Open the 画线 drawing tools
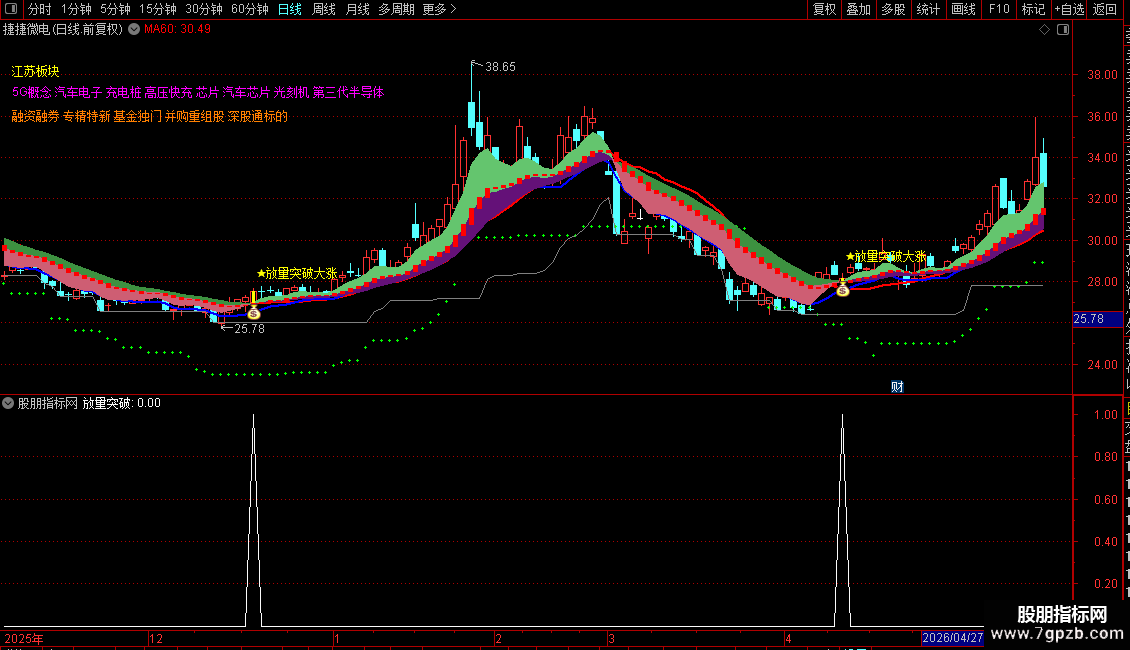This screenshot has height=650, width=1130. point(963,9)
